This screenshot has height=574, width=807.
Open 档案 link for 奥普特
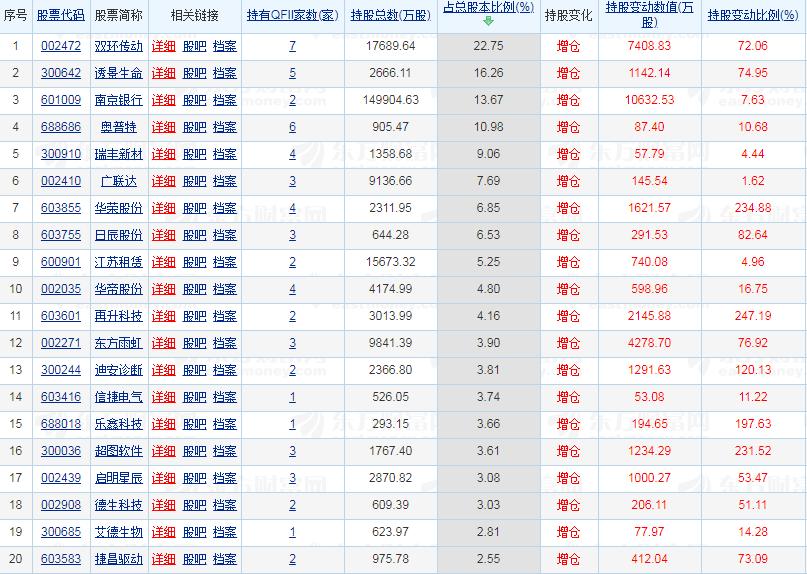pyautogui.click(x=225, y=127)
